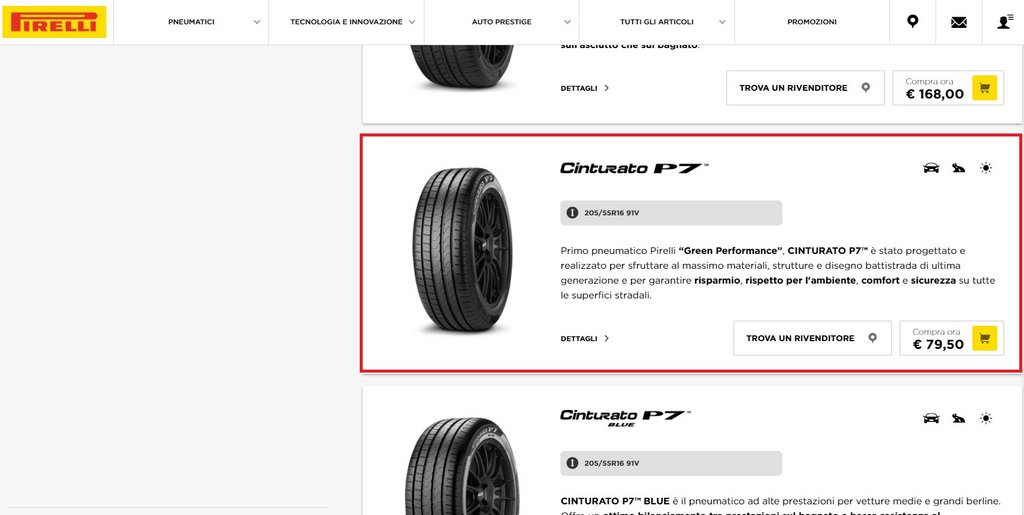This screenshot has height=515, width=1024.
Task: Click the yellow cart icon beside €168,00
Action: click(984, 87)
